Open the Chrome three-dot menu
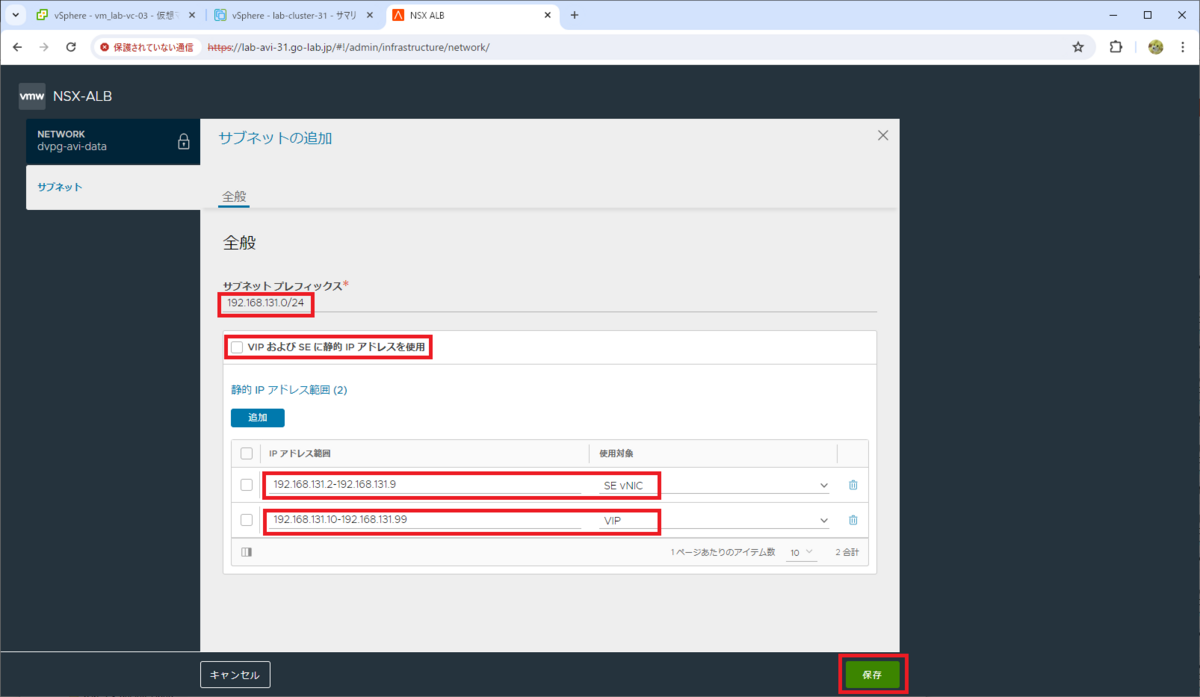Image resolution: width=1200 pixels, height=697 pixels. coord(1182,47)
